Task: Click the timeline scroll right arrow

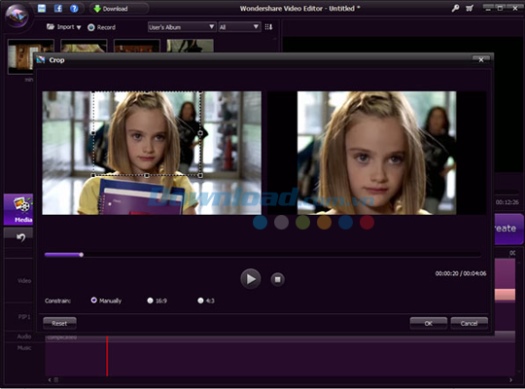Action: click(511, 380)
